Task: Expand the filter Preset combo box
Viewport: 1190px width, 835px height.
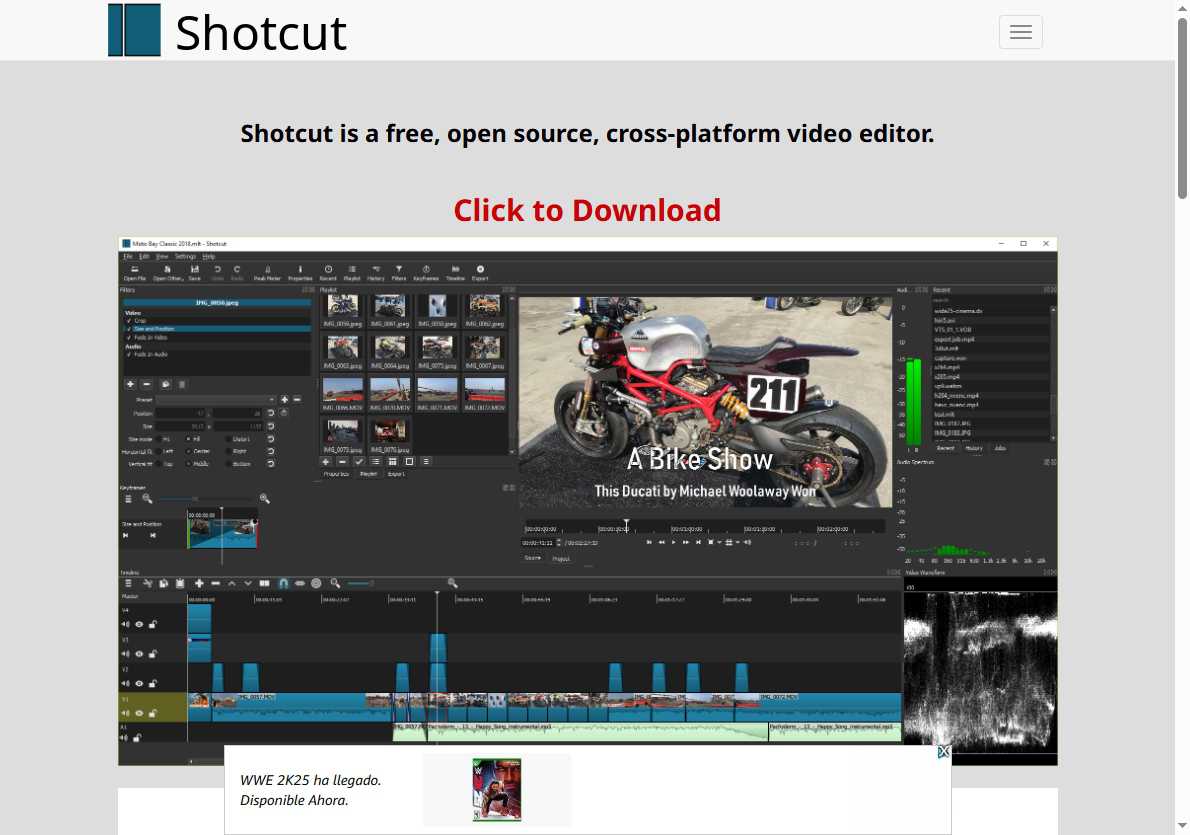Action: coord(216,399)
